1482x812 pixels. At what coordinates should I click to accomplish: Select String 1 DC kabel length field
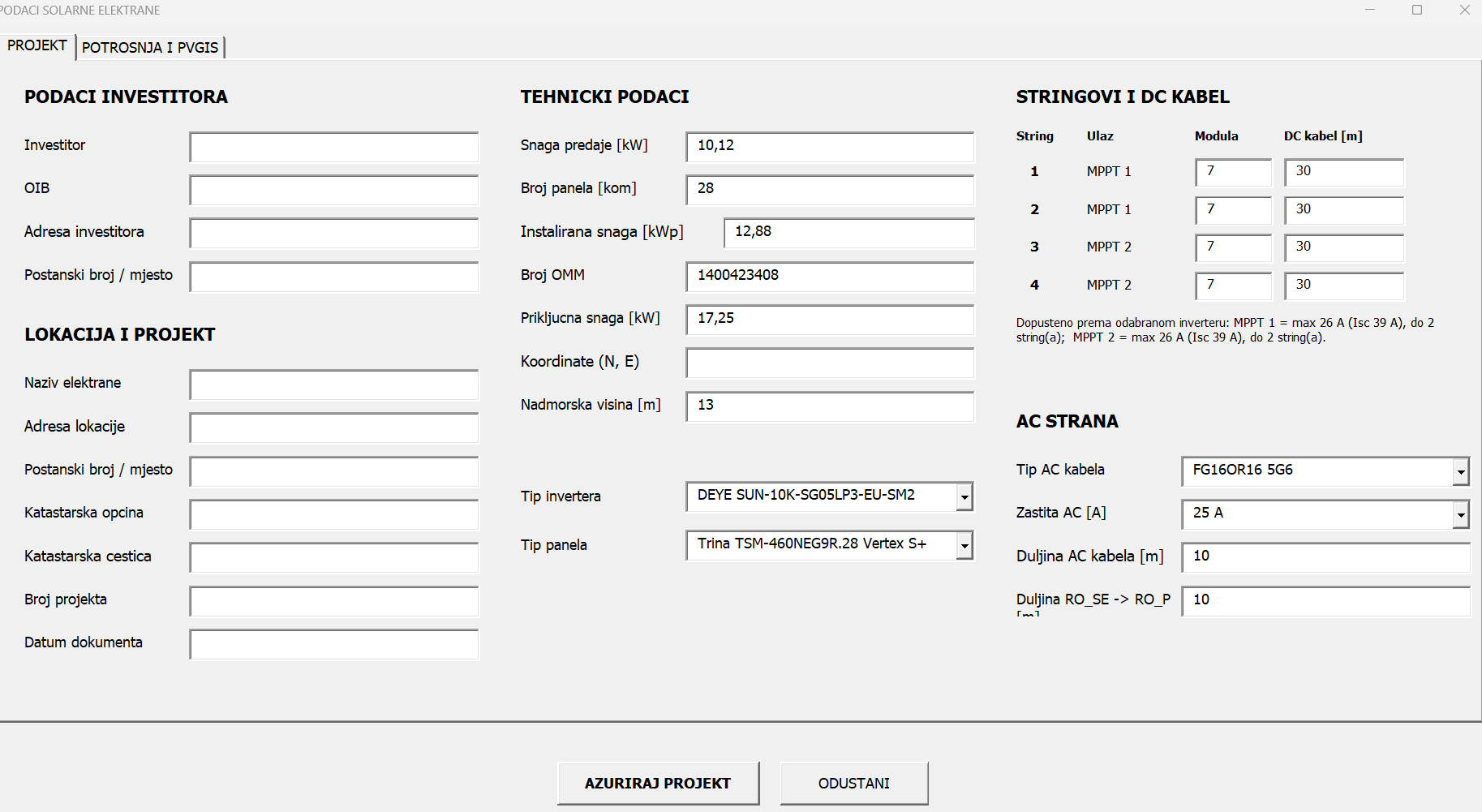pyautogui.click(x=1344, y=172)
